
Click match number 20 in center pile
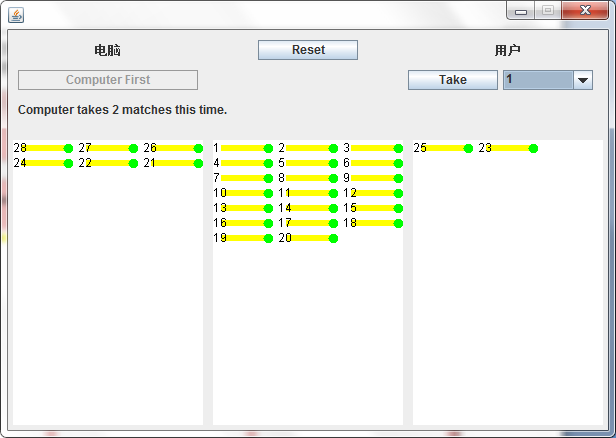308,238
